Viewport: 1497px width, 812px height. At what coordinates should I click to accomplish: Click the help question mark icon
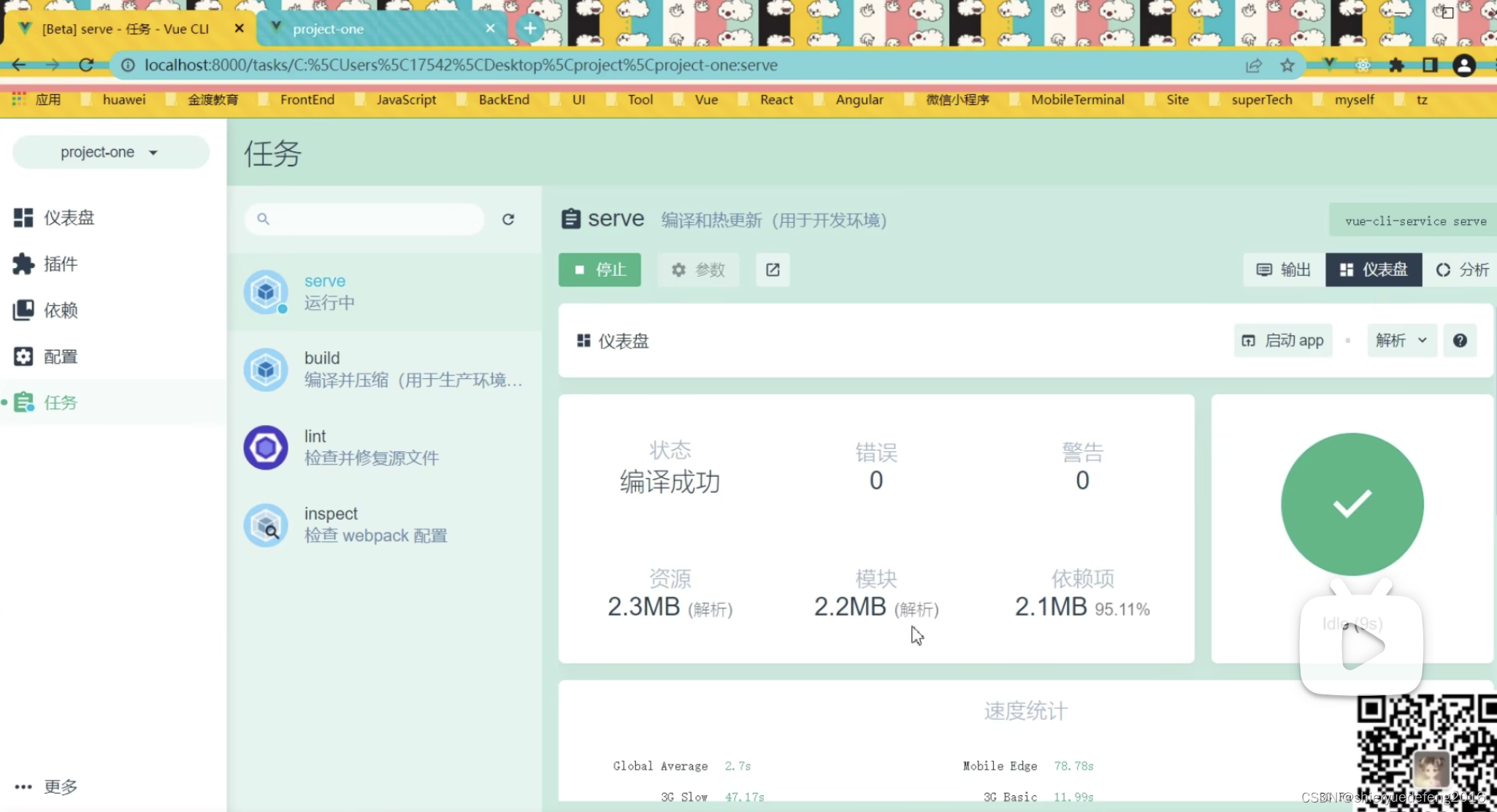[x=1460, y=340]
